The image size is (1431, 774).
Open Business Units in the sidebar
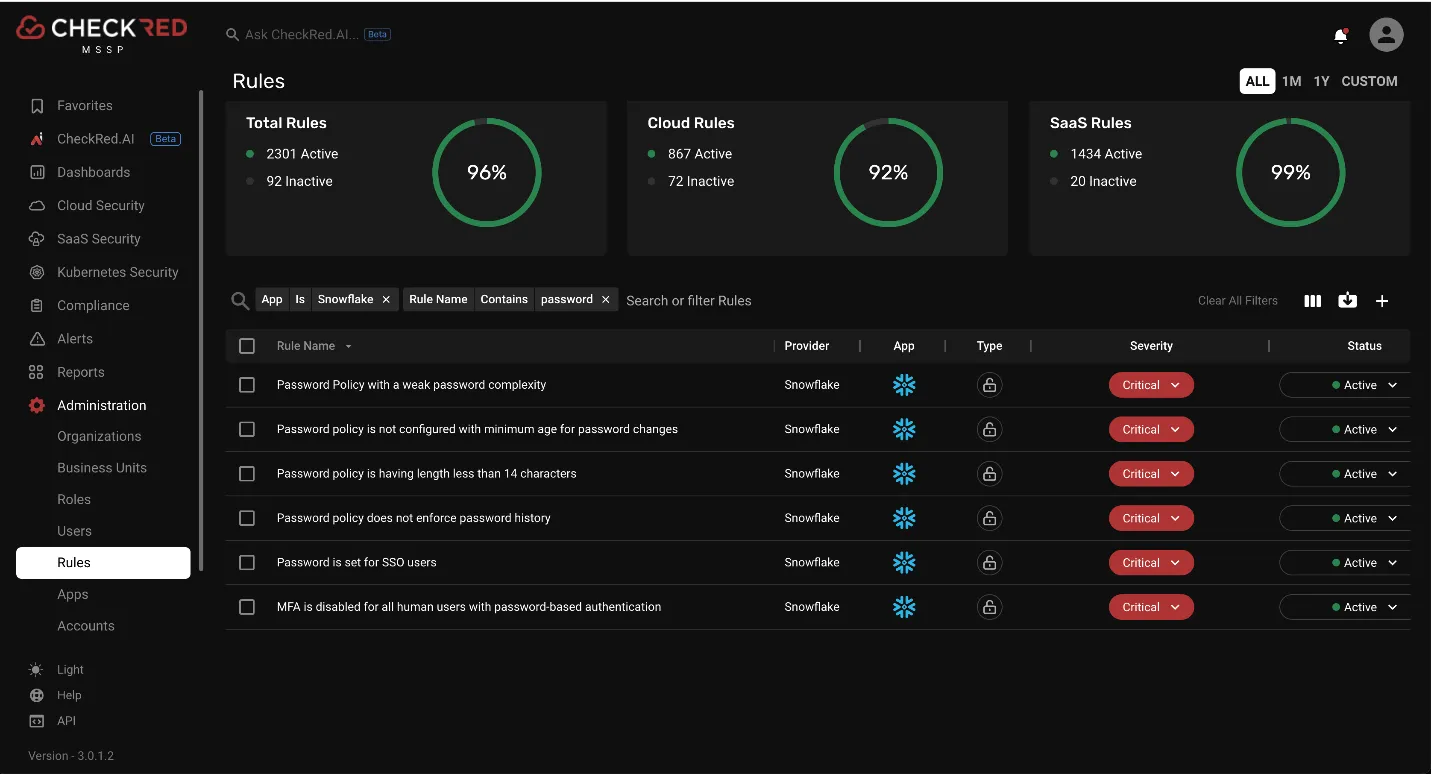[x=102, y=468]
